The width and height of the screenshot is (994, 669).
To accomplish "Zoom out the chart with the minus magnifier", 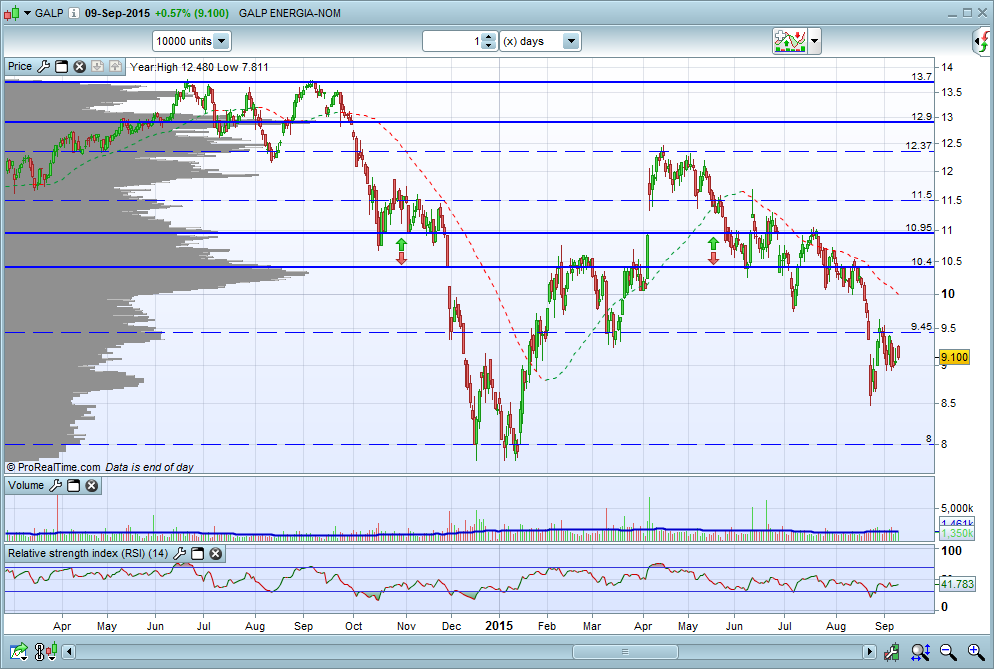I will click(948, 652).
